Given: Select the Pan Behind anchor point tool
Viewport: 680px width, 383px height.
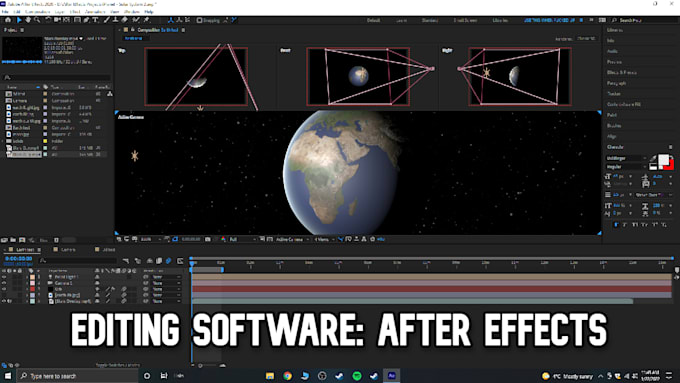Looking at the screenshot, I should (66, 20).
